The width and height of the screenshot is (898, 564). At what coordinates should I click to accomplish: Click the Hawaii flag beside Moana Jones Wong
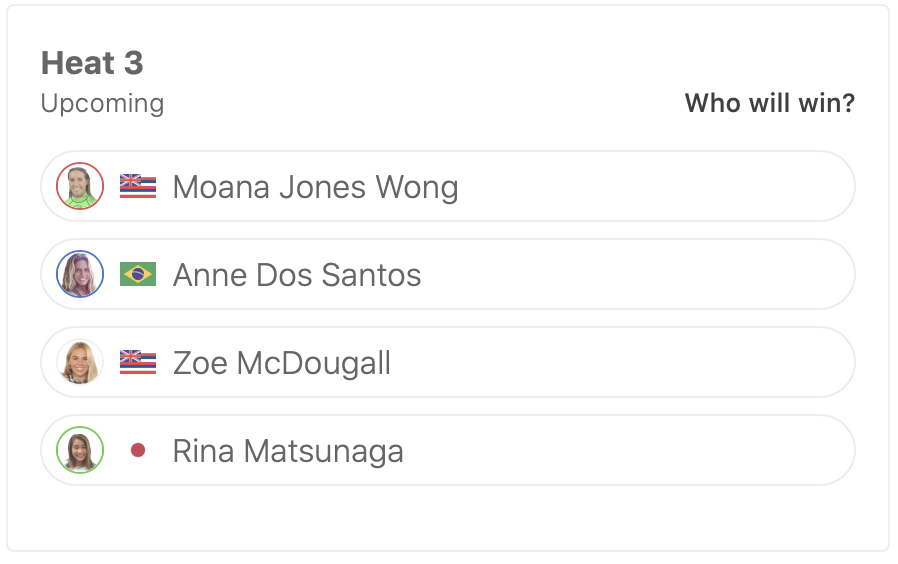tap(138, 187)
